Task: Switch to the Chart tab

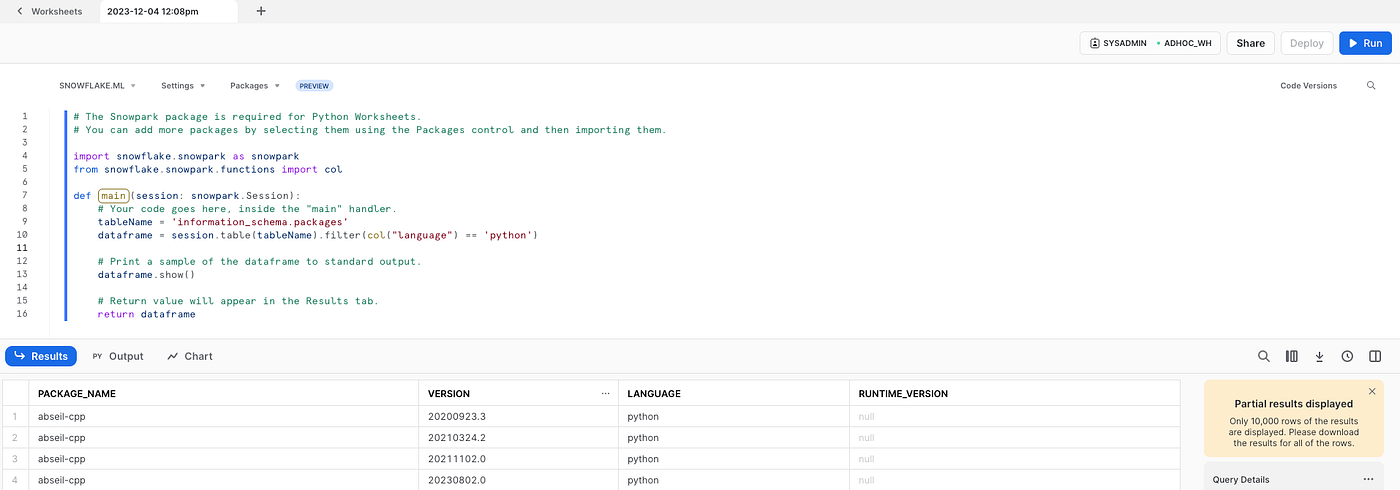Action: point(190,356)
